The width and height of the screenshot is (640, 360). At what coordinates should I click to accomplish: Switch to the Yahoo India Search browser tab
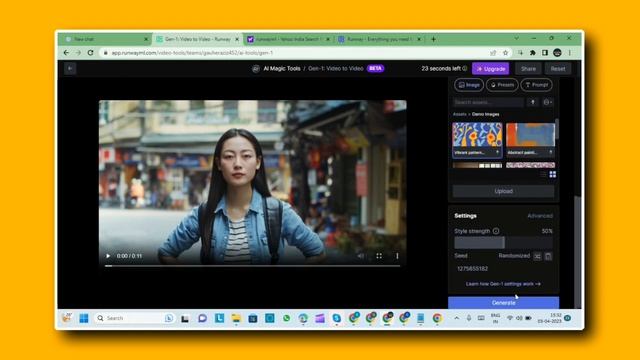pyautogui.click(x=288, y=39)
